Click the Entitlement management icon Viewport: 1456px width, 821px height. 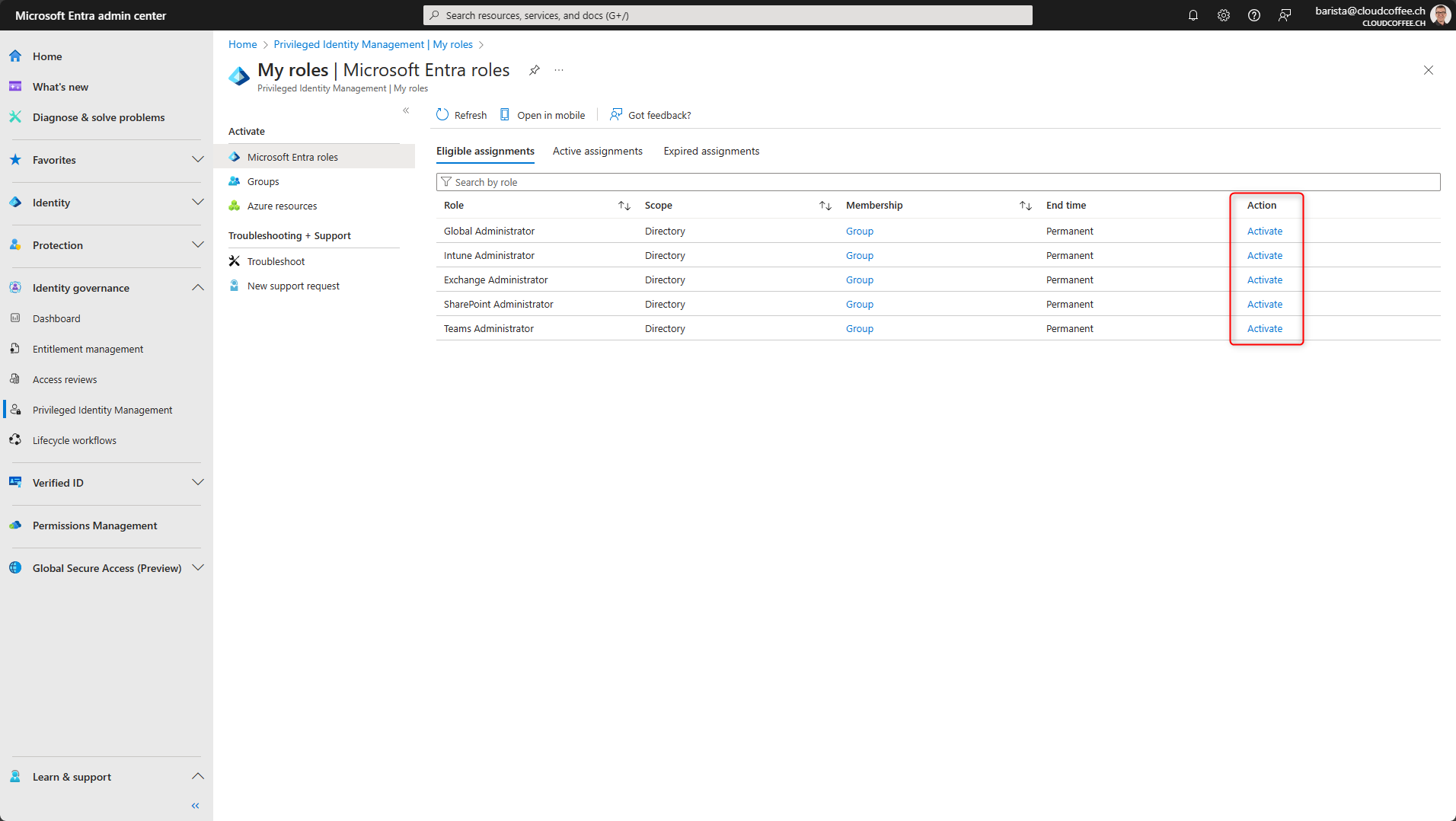15,349
